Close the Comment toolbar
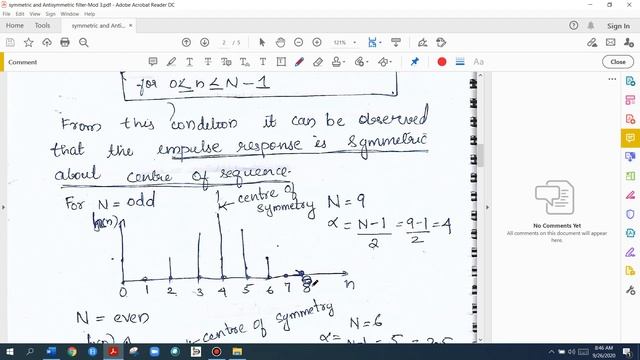This screenshot has height=360, width=640. click(x=618, y=62)
